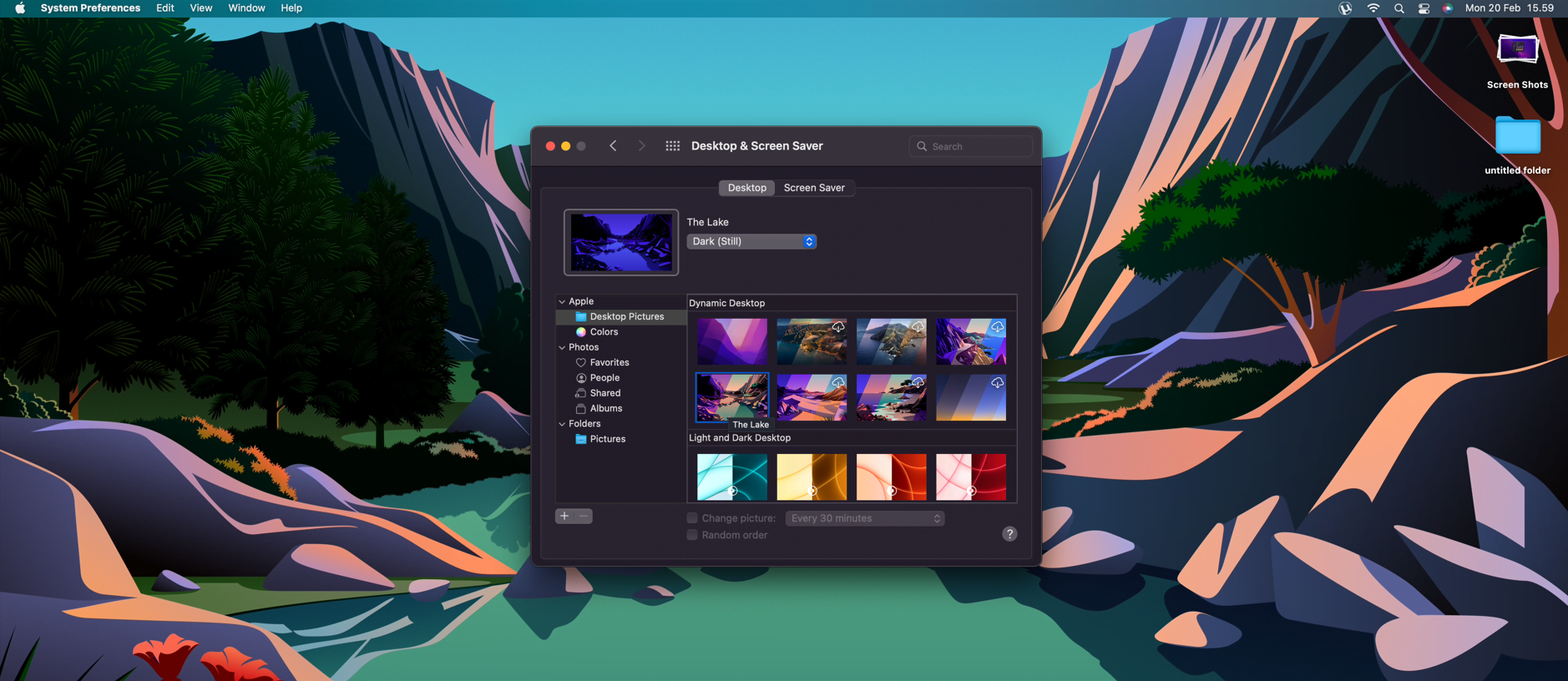1568x681 pixels.
Task: Open the Dark (Still) appearance dropdown
Action: (751, 241)
